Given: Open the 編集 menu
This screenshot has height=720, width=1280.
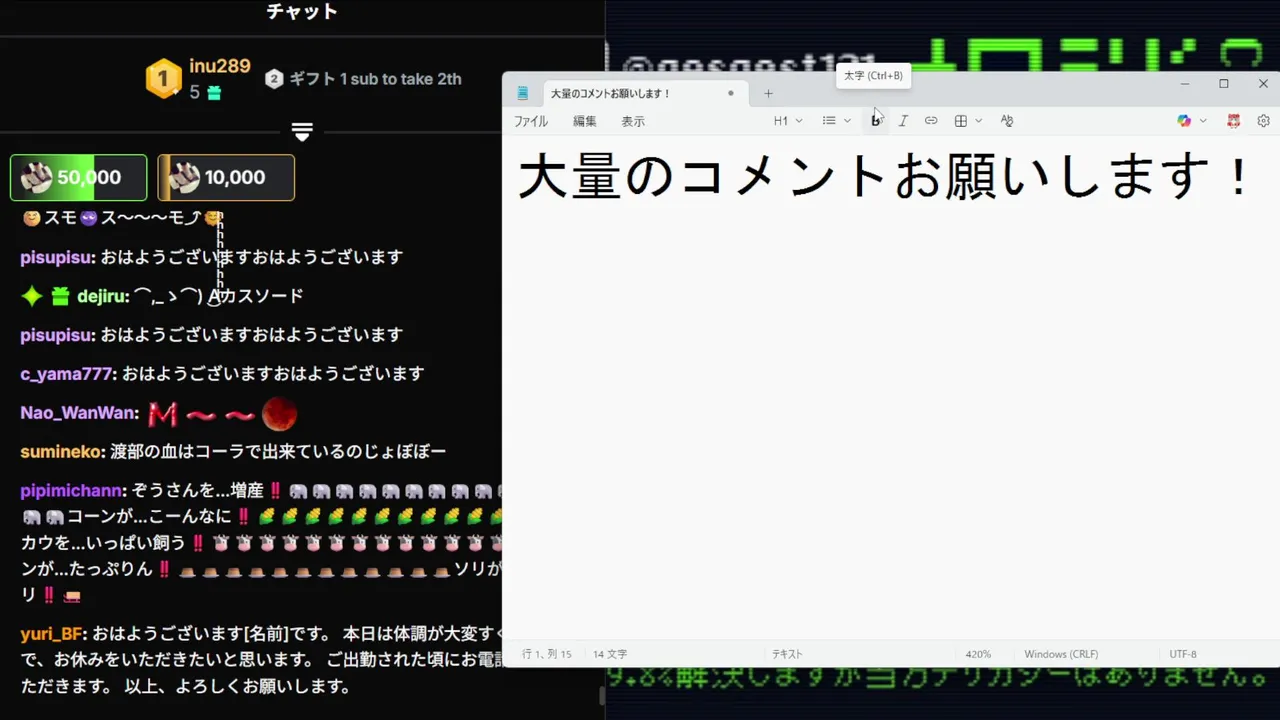Looking at the screenshot, I should pos(585,121).
